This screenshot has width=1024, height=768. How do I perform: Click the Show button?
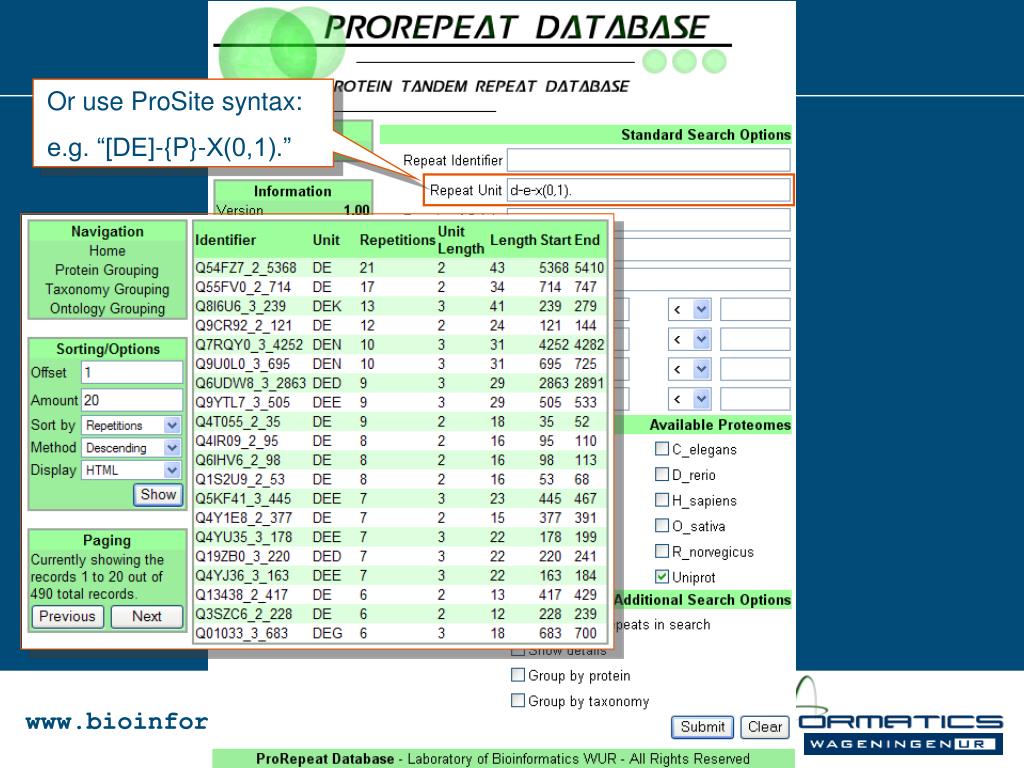[x=158, y=494]
